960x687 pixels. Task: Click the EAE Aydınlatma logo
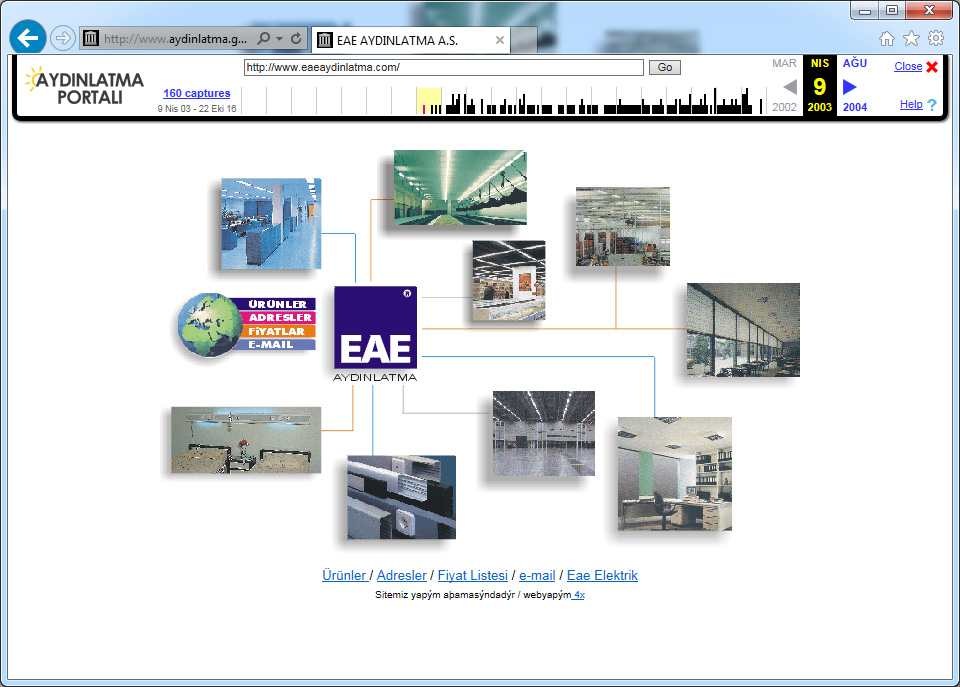click(375, 334)
